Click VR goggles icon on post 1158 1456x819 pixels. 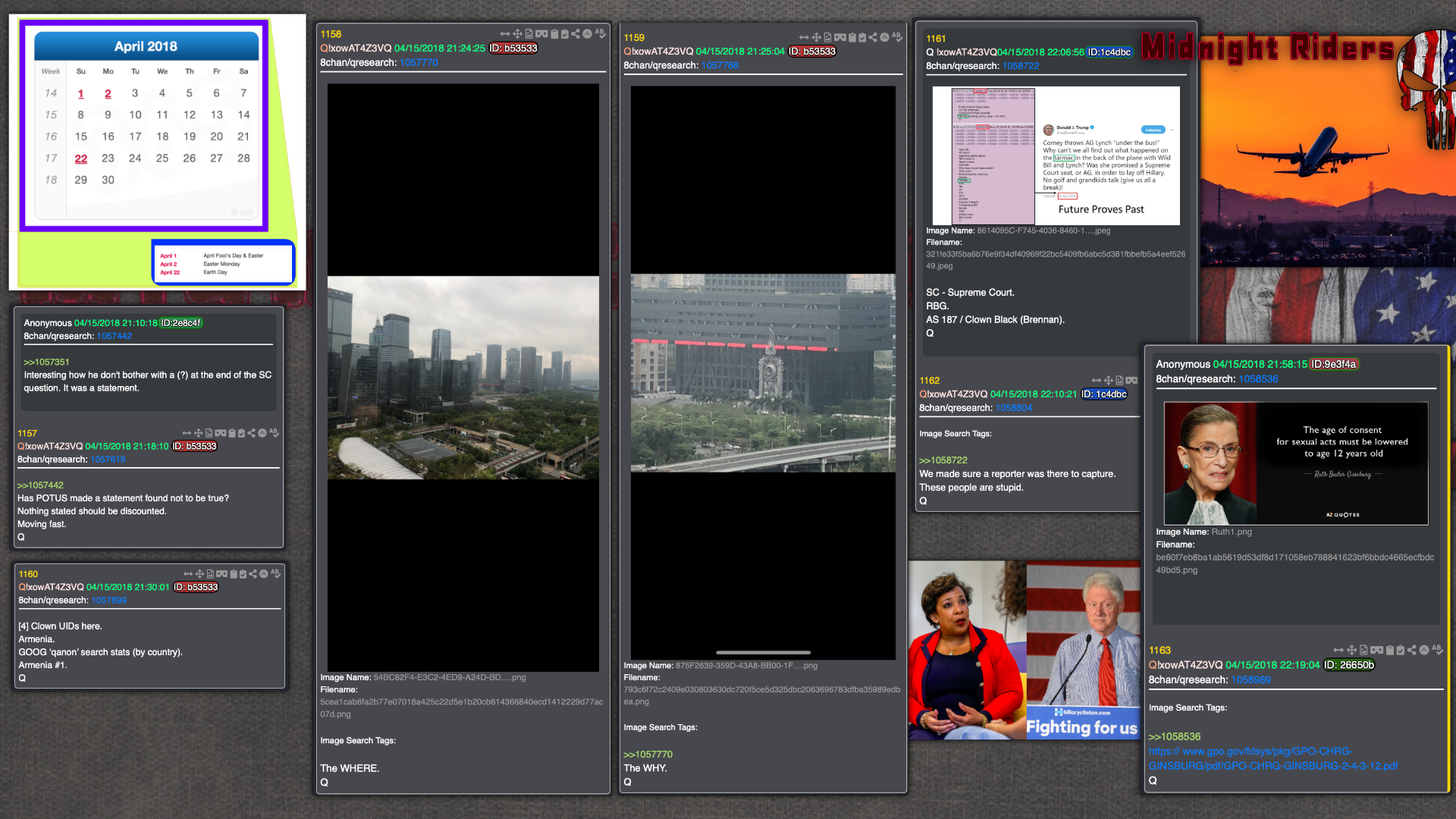pyautogui.click(x=541, y=34)
